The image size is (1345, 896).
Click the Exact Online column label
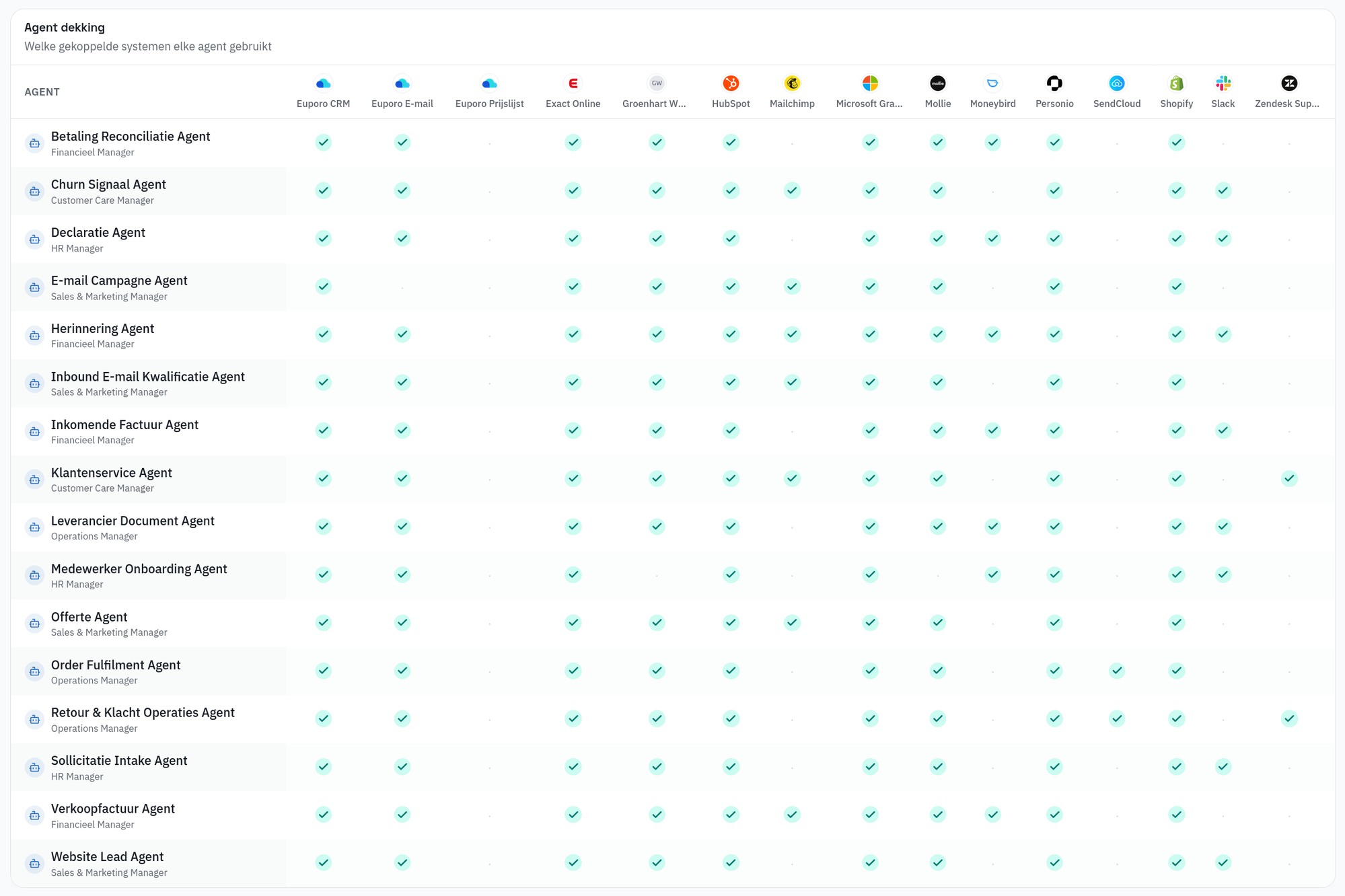(573, 104)
